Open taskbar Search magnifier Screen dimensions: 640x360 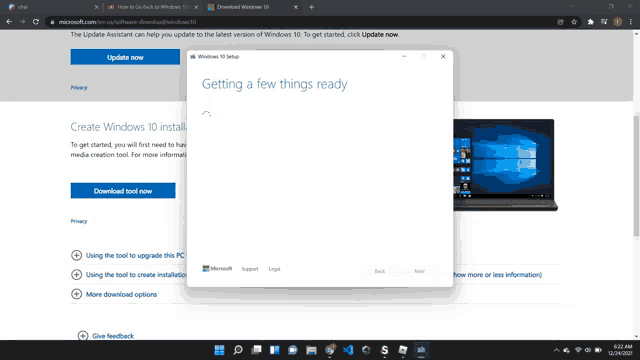[x=238, y=350]
